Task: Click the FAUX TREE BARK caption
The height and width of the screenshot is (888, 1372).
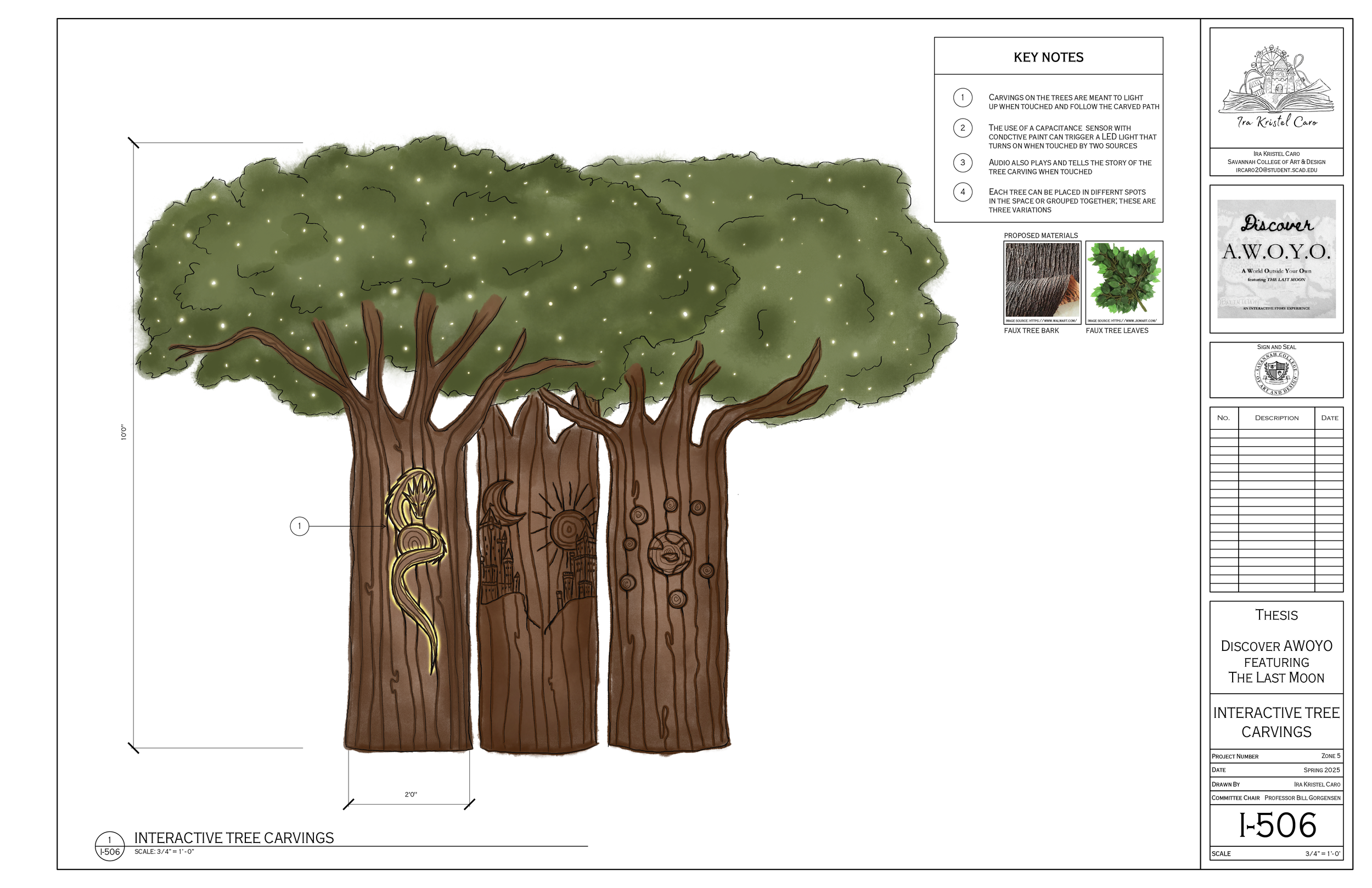Action: pyautogui.click(x=1031, y=330)
